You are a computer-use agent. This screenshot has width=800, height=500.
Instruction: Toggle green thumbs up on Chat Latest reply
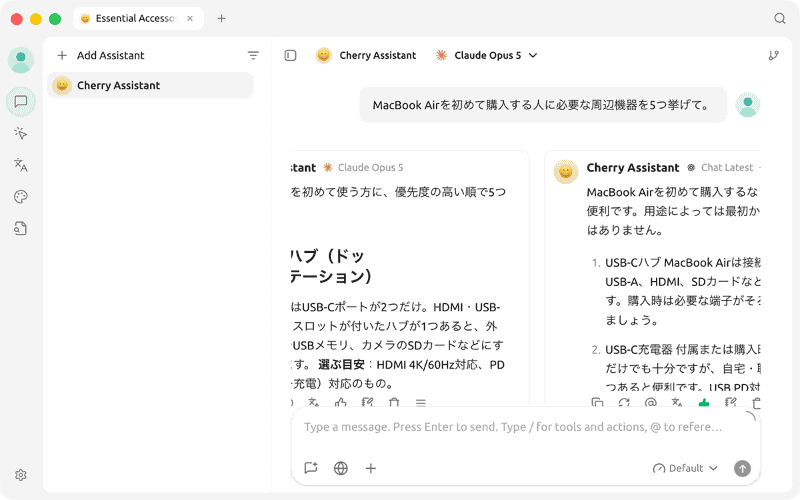(x=704, y=403)
